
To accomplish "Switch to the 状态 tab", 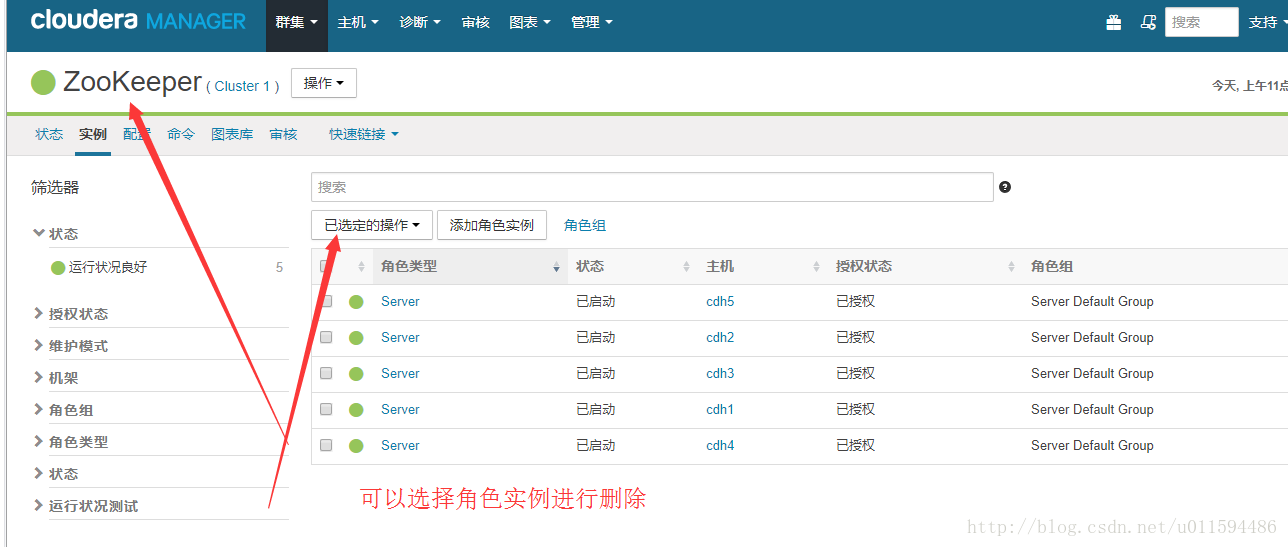I will point(49,134).
